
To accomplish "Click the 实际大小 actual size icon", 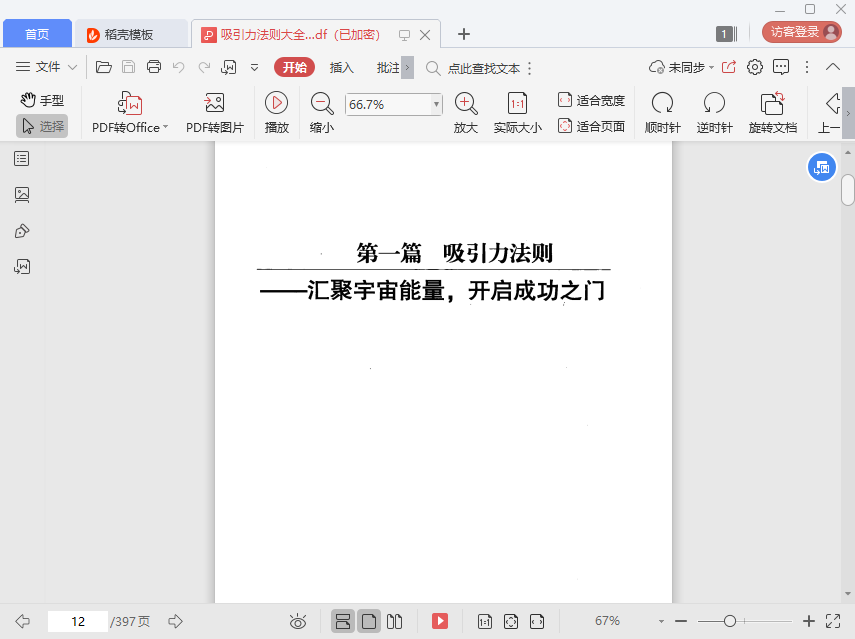I will 517,103.
